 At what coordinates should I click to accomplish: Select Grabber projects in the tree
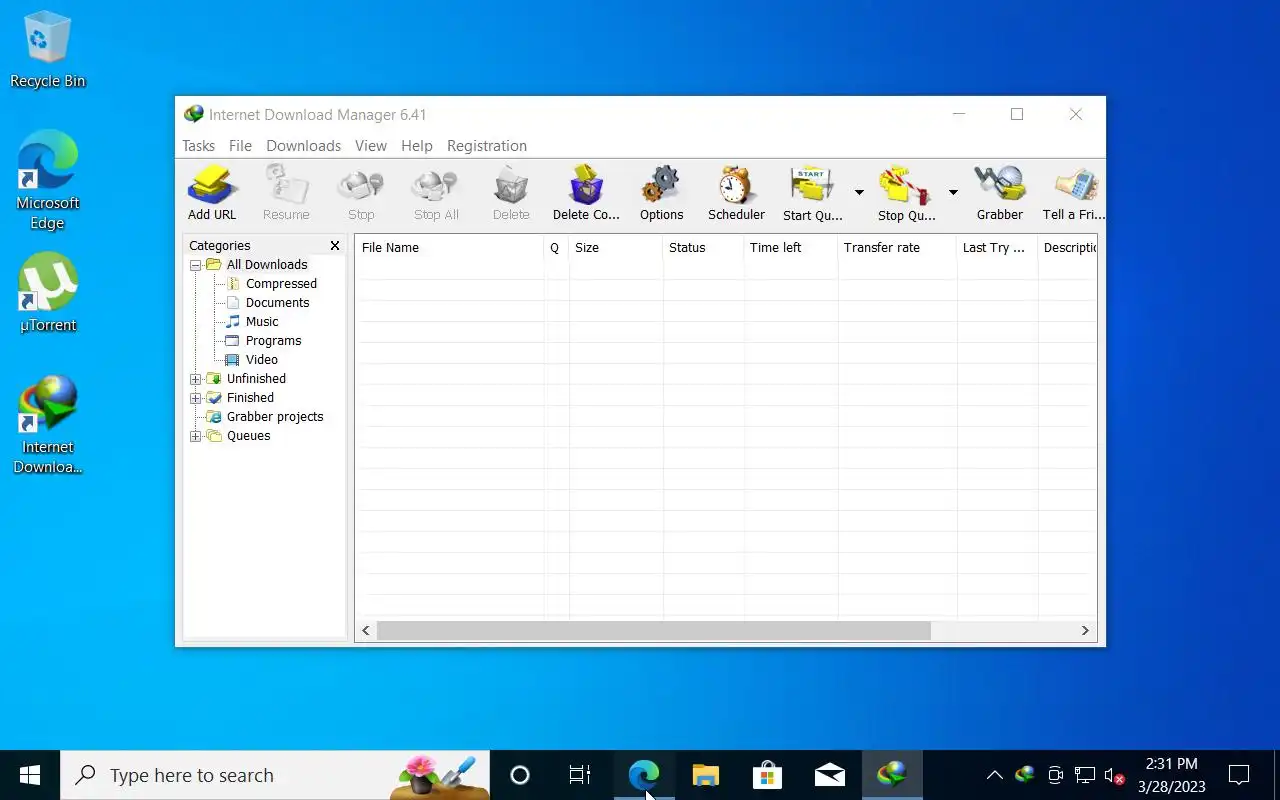tap(275, 417)
